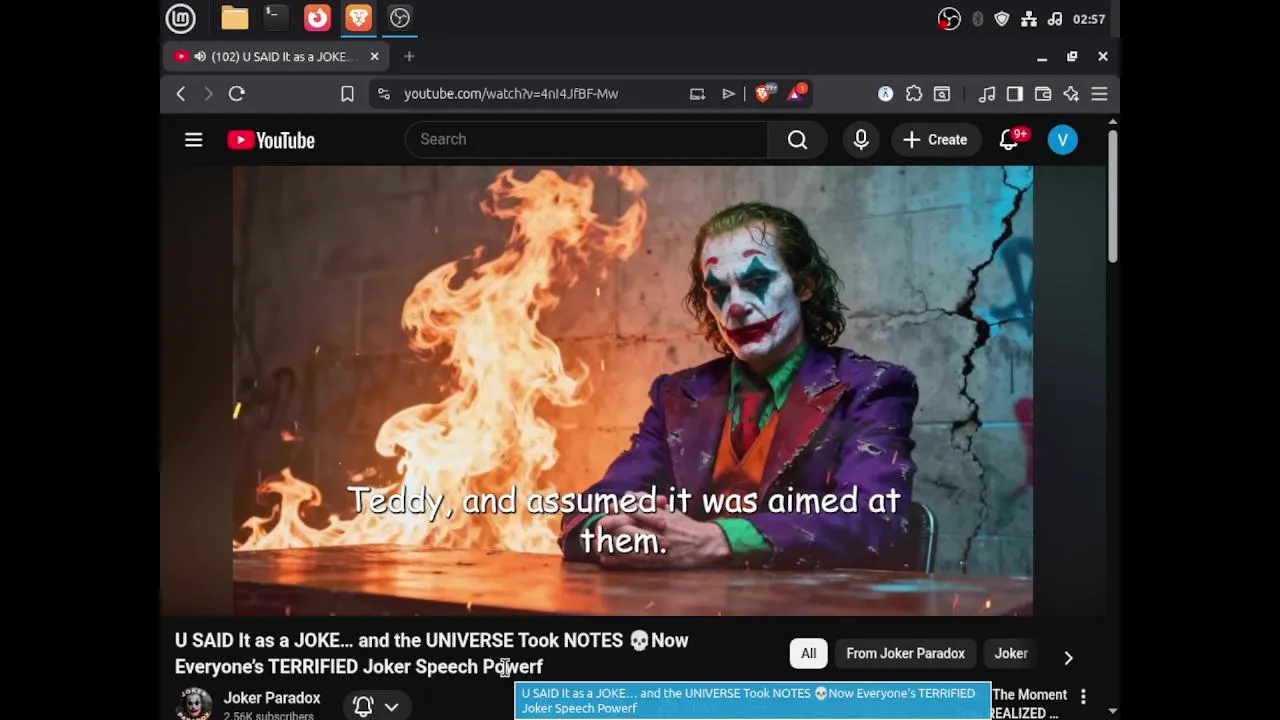1280x720 pixels.
Task: Open the music note sound tray icon
Action: 1055,19
